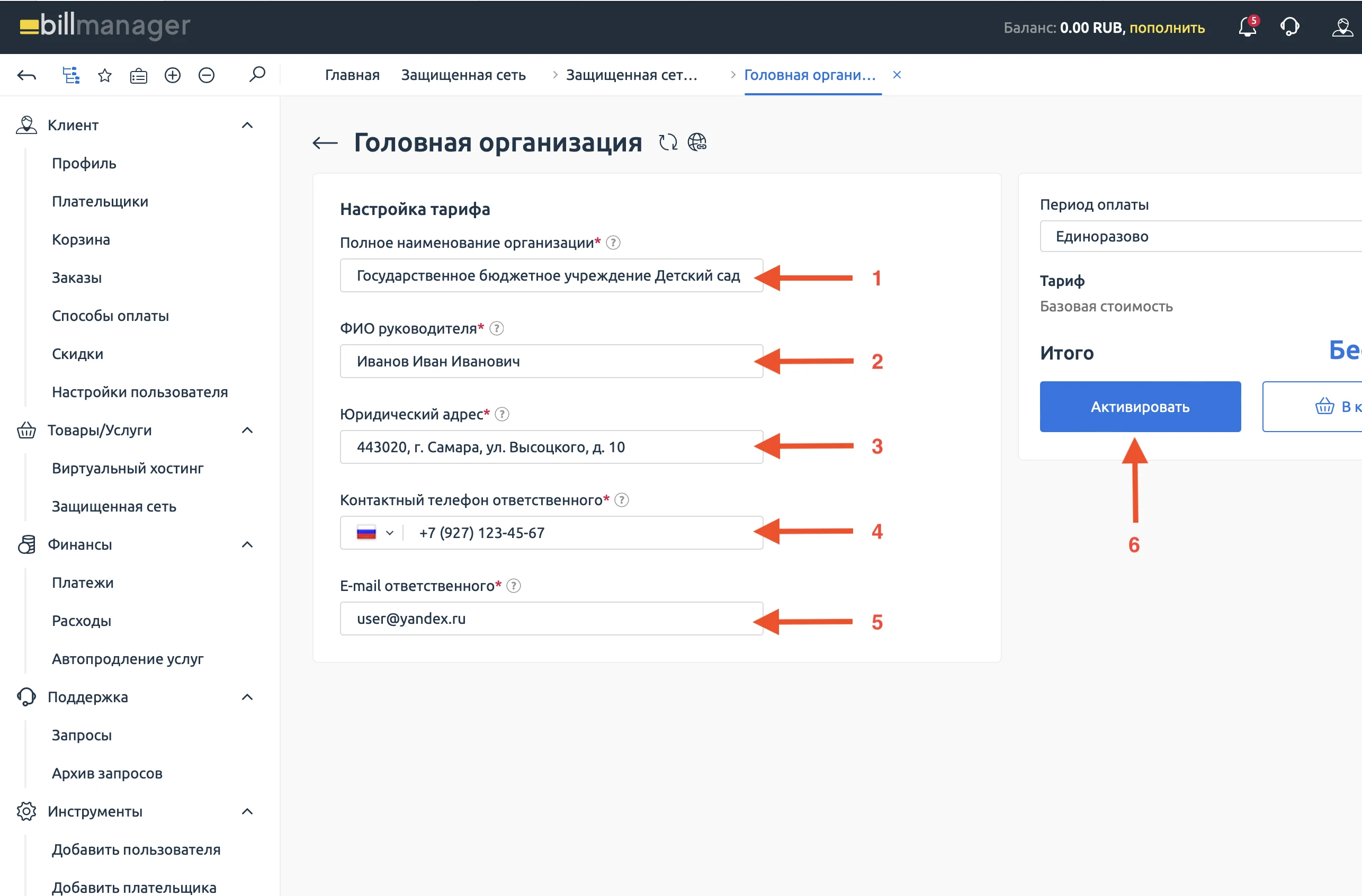Toggle the menu tree view icon
Screen dimensions: 1362x896
pos(71,75)
